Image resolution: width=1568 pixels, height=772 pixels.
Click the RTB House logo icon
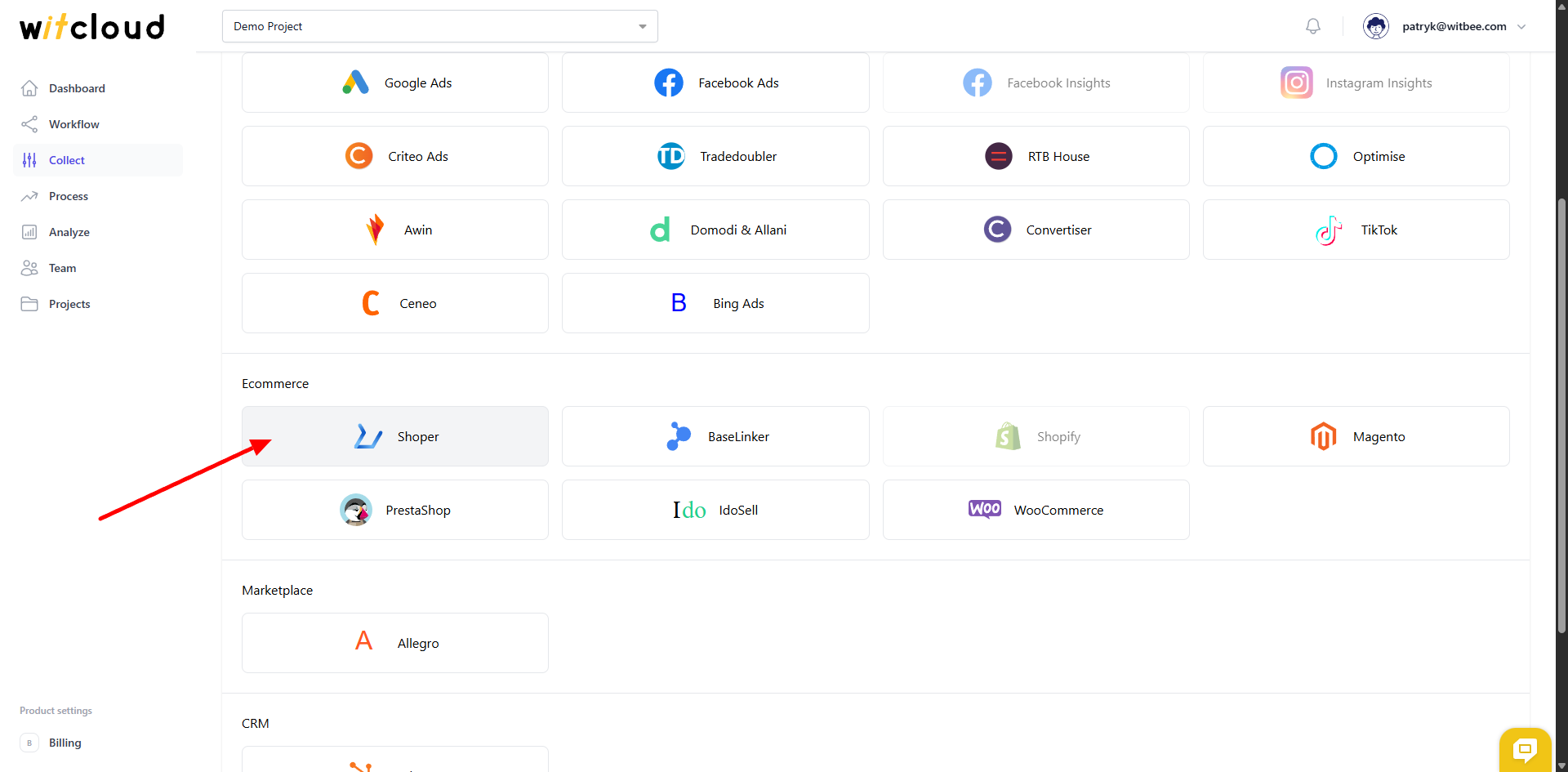(999, 156)
